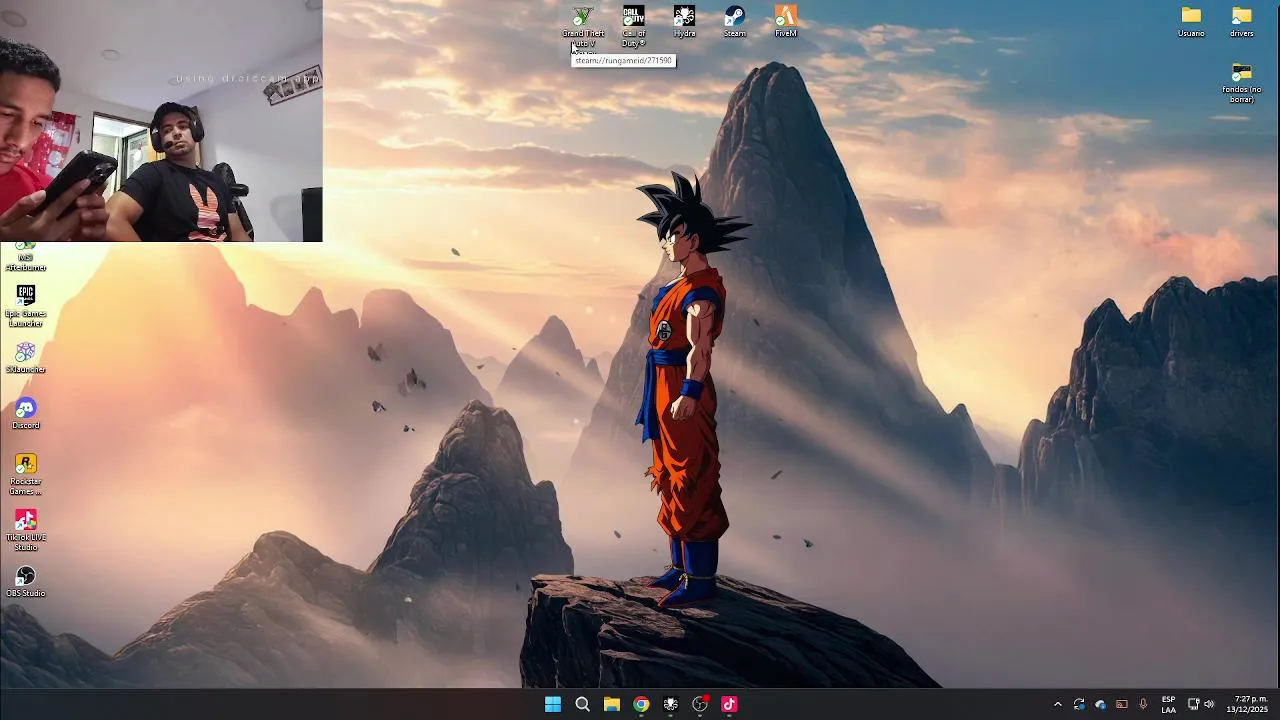Open the clock showing 7:27 p. m.
The width and height of the screenshot is (1280, 720).
click(1247, 704)
